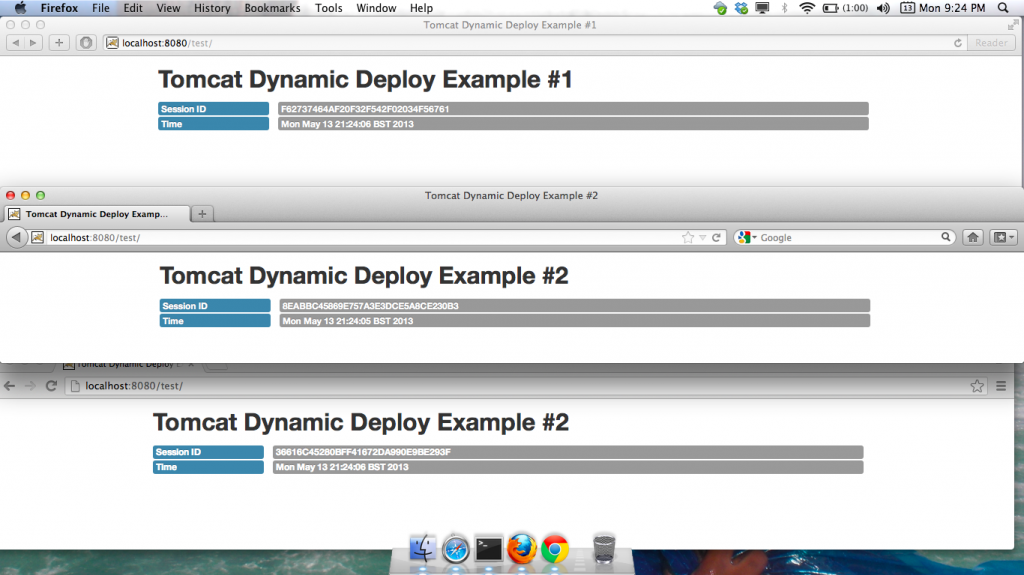Open the Bookmarks menu
Screen dimensions: 1024x575
(x=273, y=8)
